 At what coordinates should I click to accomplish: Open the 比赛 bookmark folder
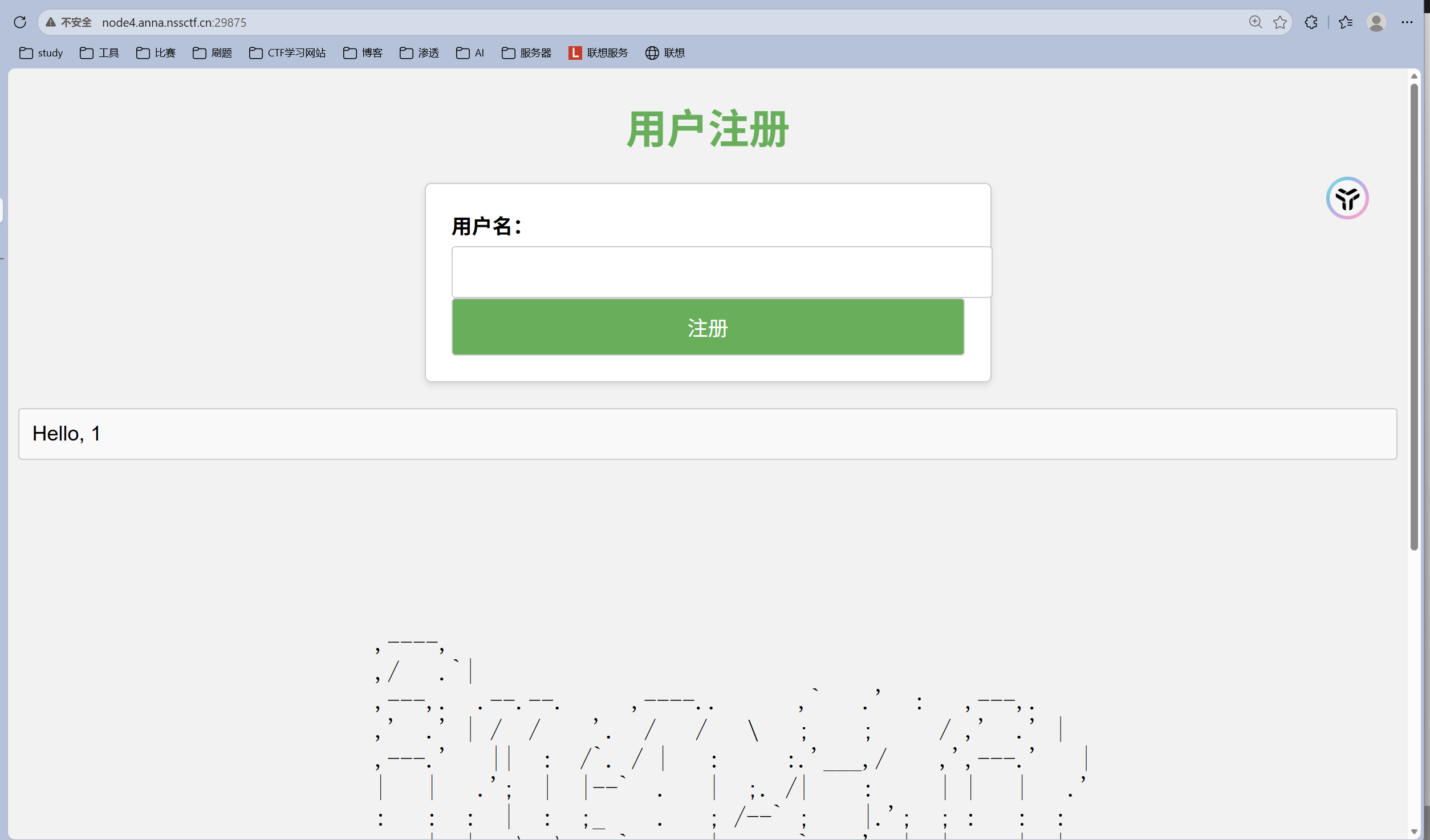[x=156, y=53]
